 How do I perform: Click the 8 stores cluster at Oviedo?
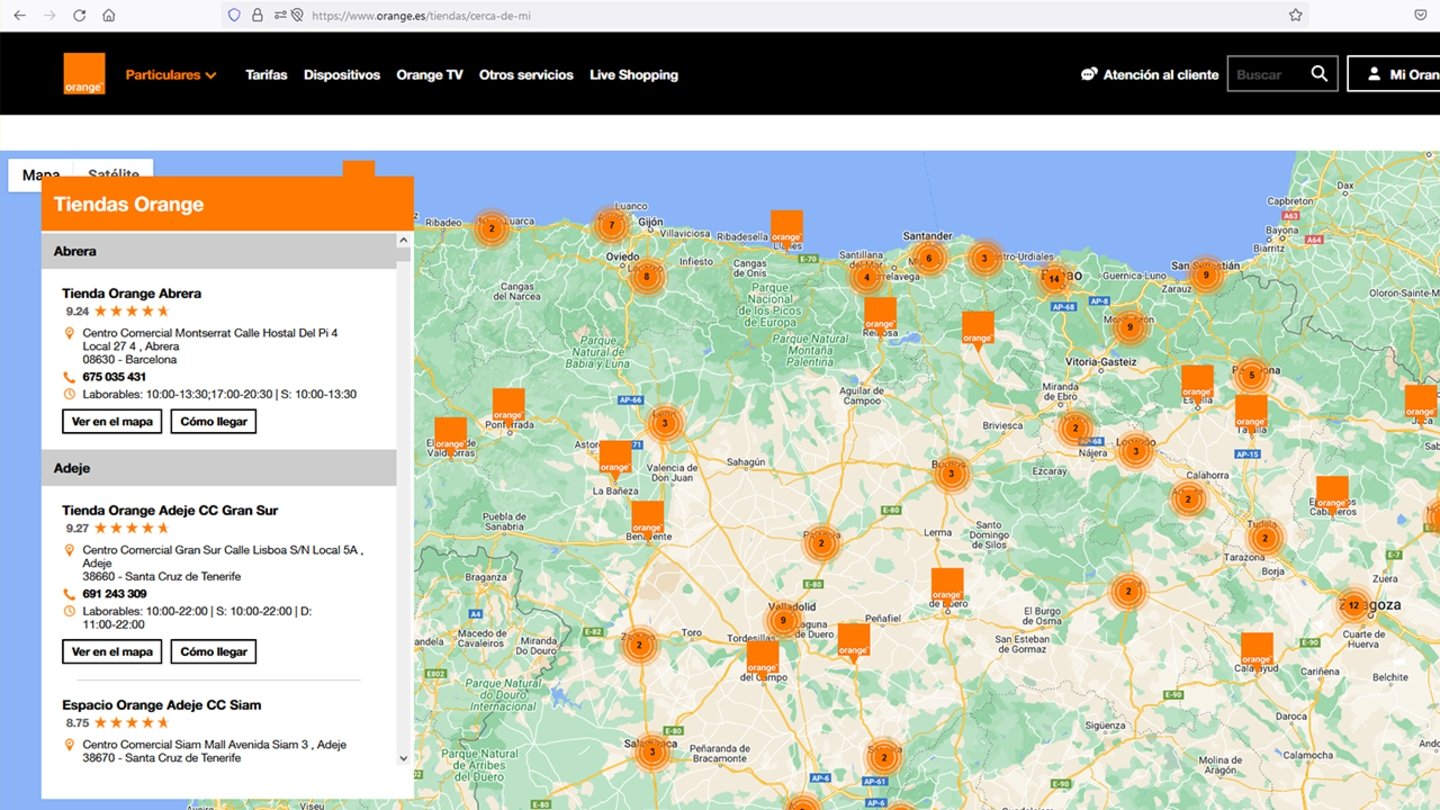[x=646, y=276]
